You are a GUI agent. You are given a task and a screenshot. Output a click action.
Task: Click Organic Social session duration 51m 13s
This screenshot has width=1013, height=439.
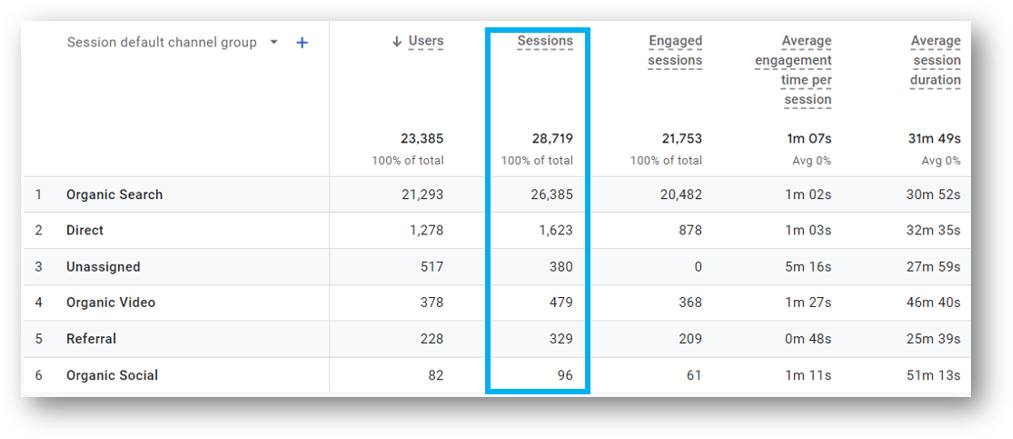tap(934, 376)
